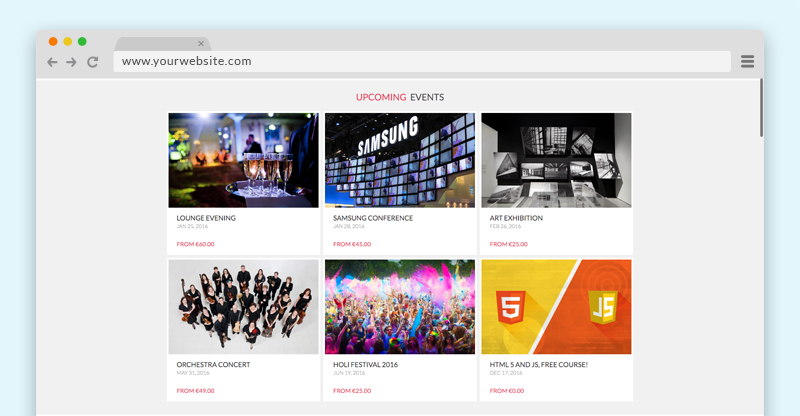Click the green maximize dot
Screen dimensions: 800x416
82,41
